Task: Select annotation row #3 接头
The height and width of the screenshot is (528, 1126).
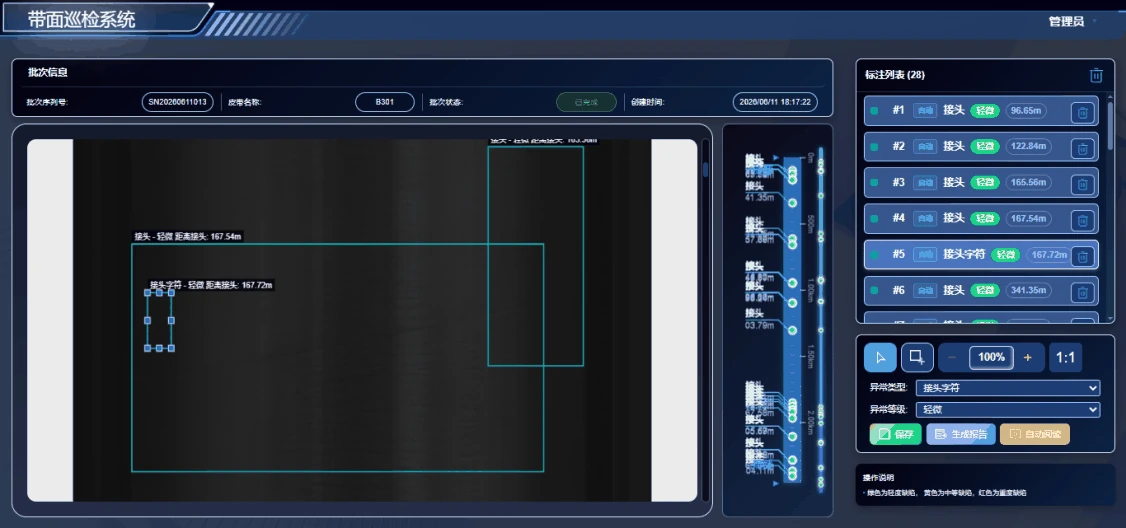Action: 981,182
